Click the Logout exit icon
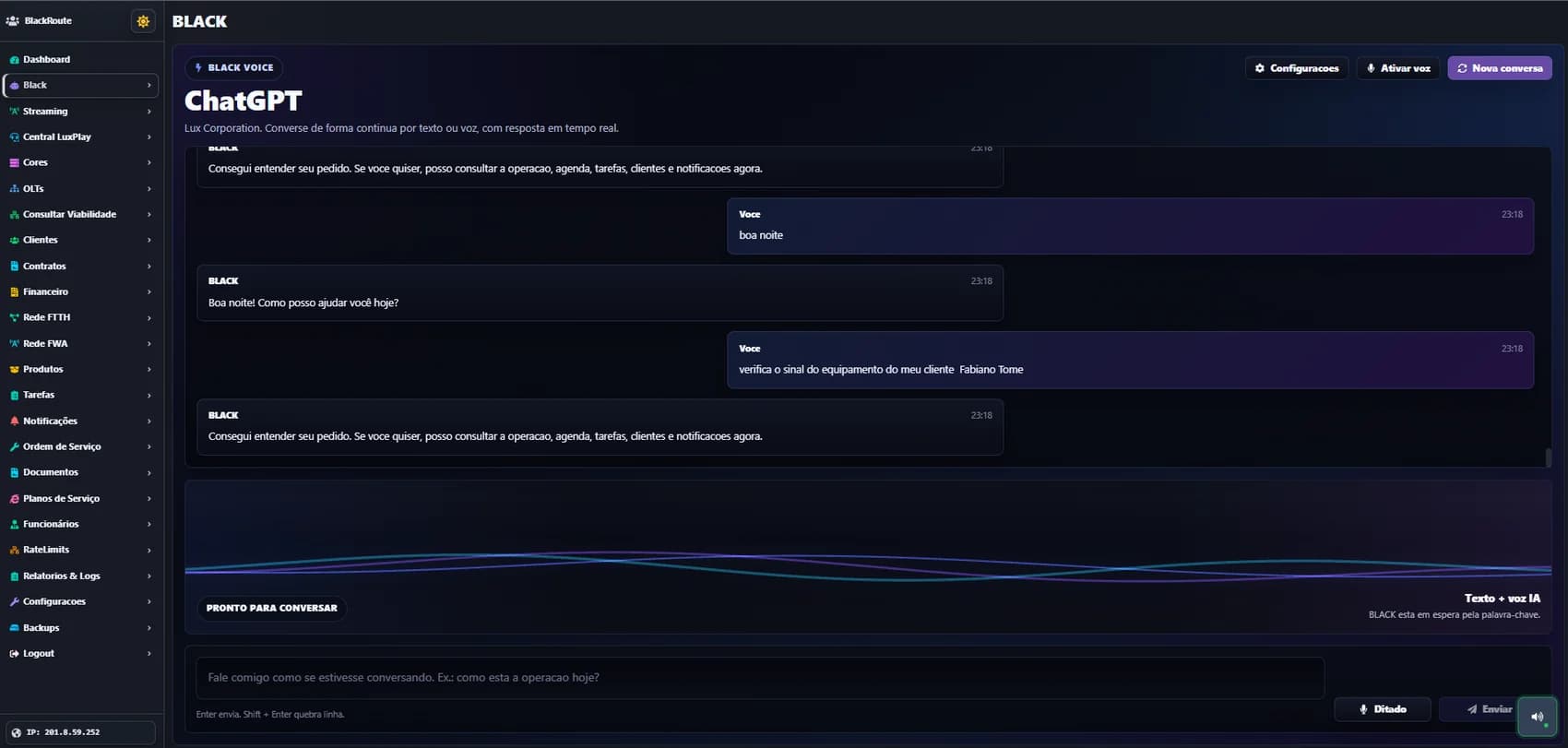1568x748 pixels. click(14, 654)
